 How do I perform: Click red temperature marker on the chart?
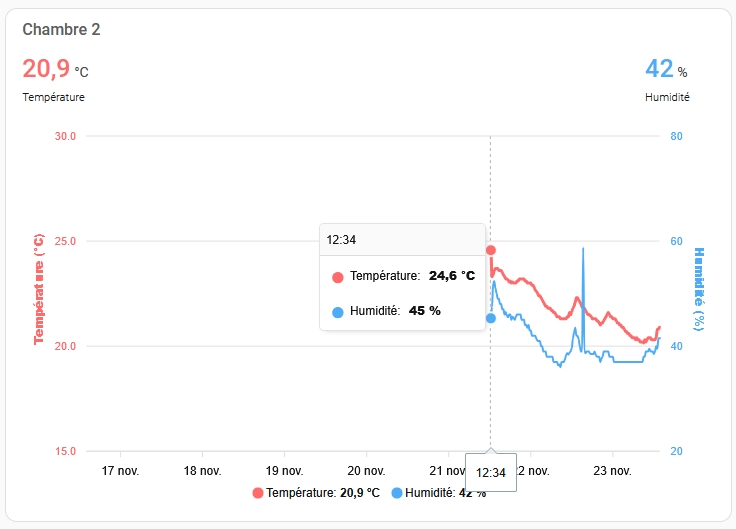pyautogui.click(x=491, y=250)
